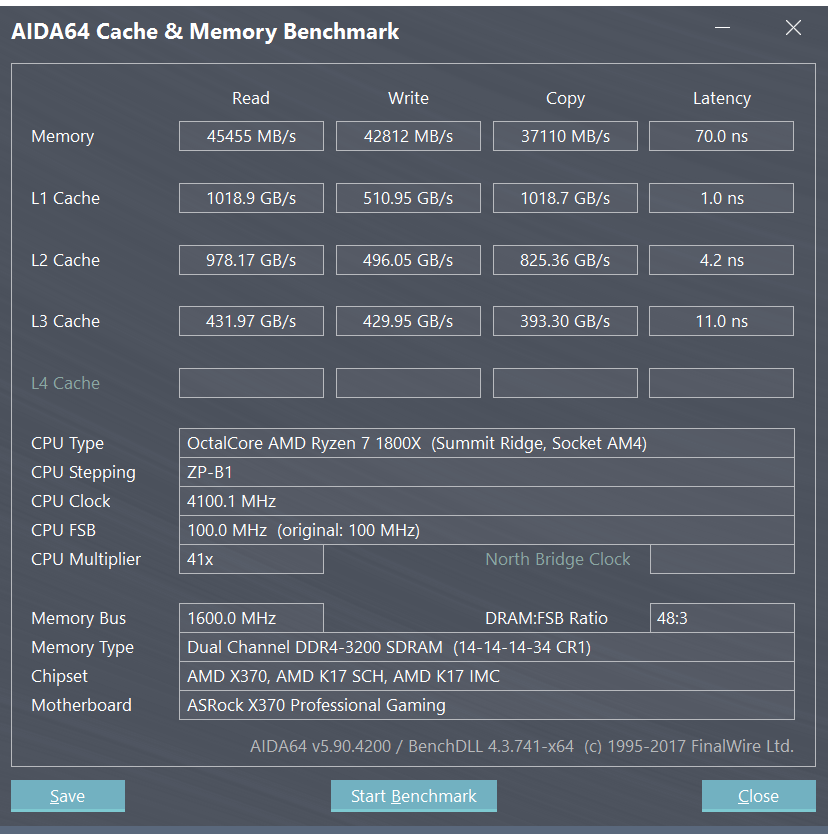The width and height of the screenshot is (836, 838).
Task: Select the L2 Cache Latency value 4.2 ns
Action: (722, 260)
